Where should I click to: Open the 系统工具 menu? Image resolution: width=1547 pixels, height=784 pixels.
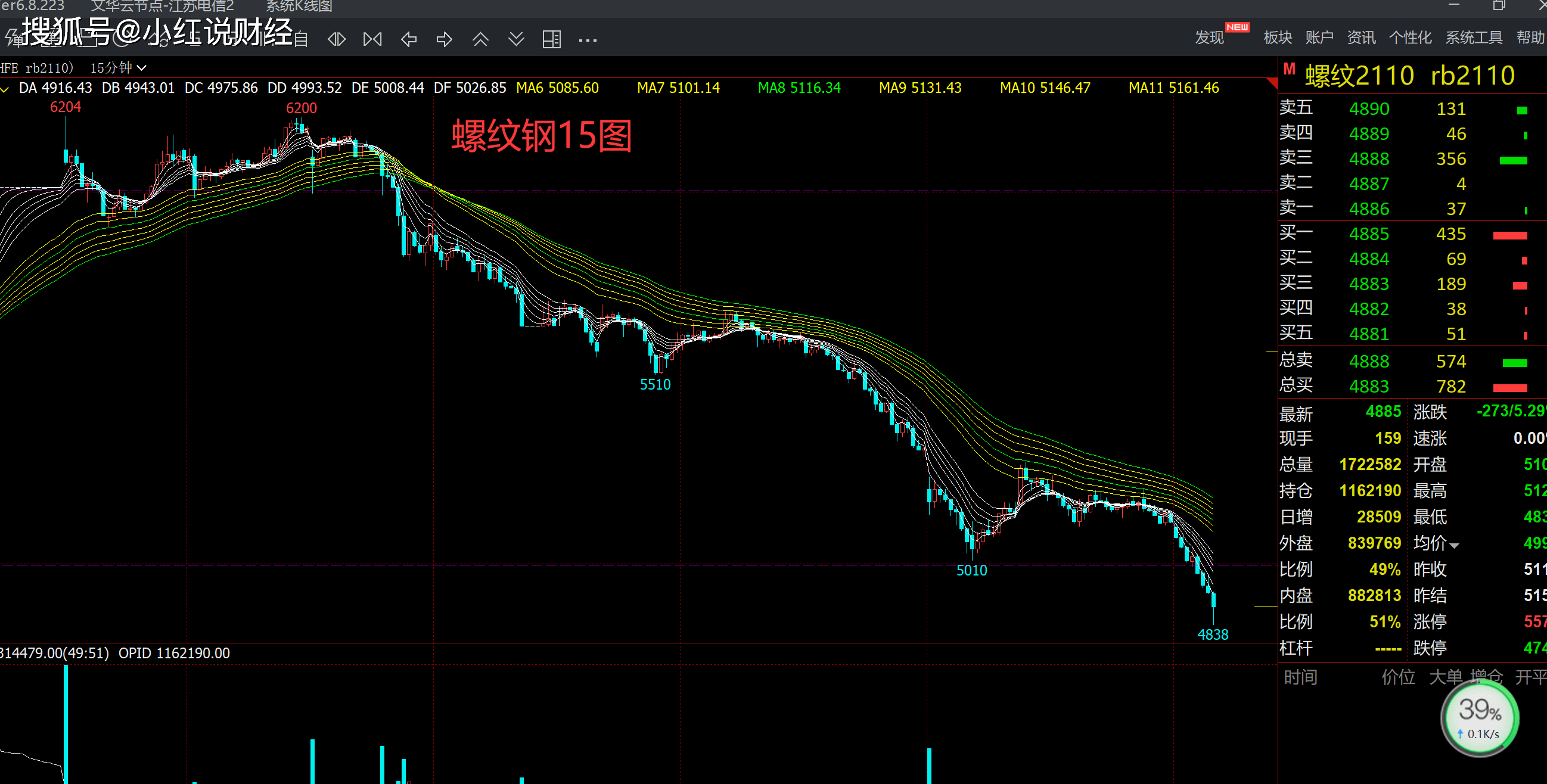pos(1474,37)
